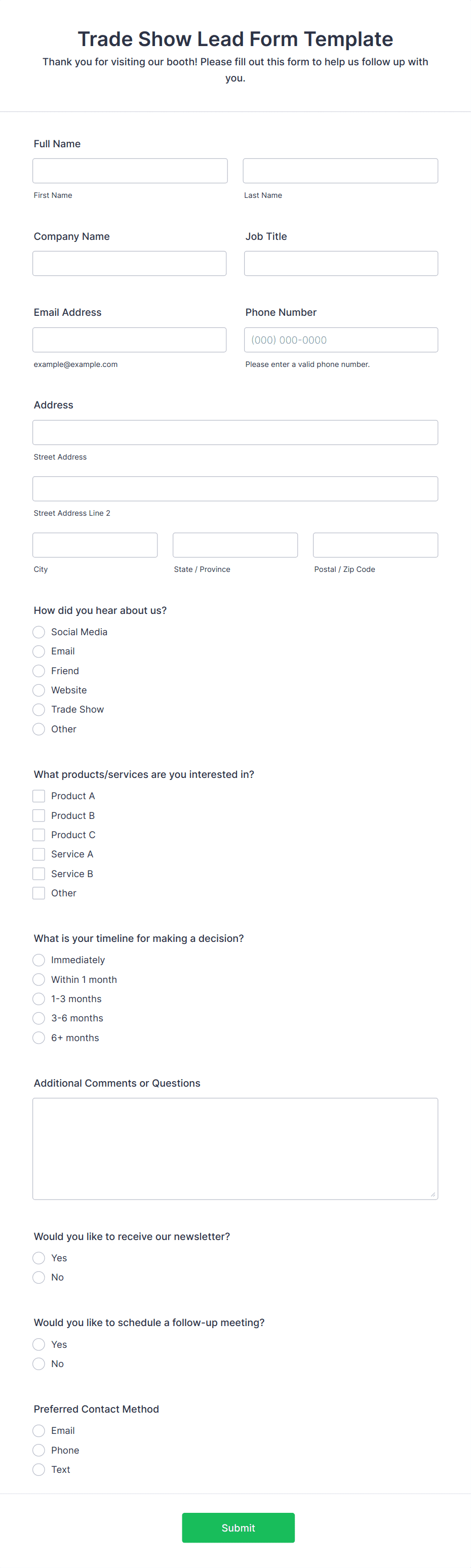The width and height of the screenshot is (471, 1568).
Task: Click the Phone Number field
Action: 341,340
